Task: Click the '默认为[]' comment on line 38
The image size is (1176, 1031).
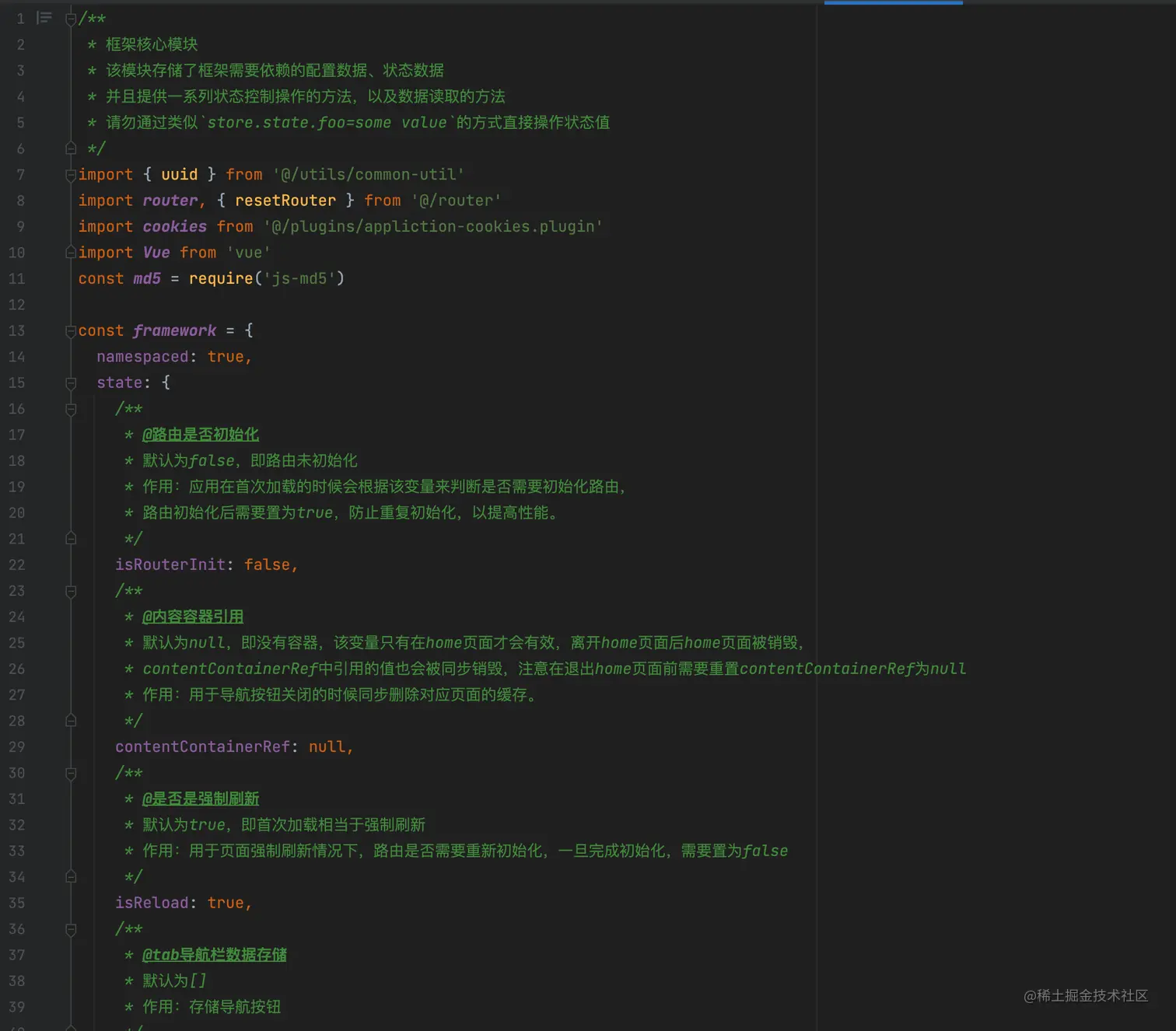Action: pyautogui.click(x=174, y=980)
